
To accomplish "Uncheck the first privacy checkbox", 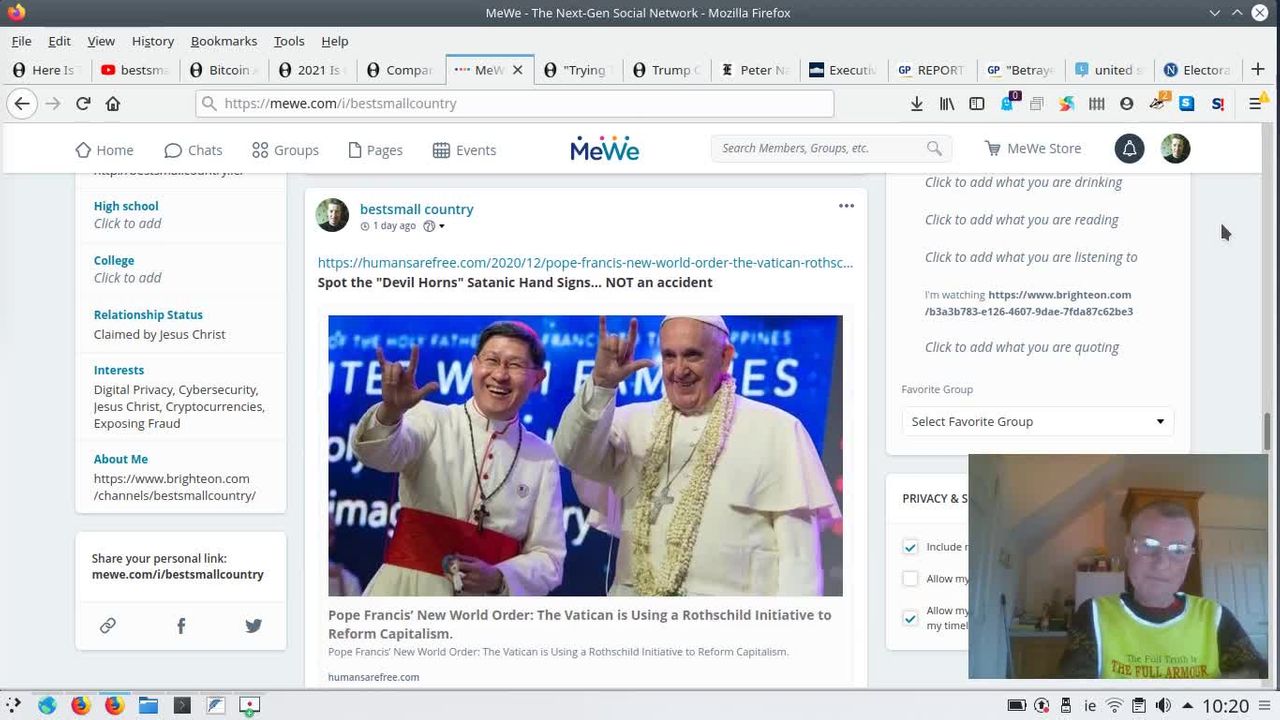I will click(x=910, y=547).
